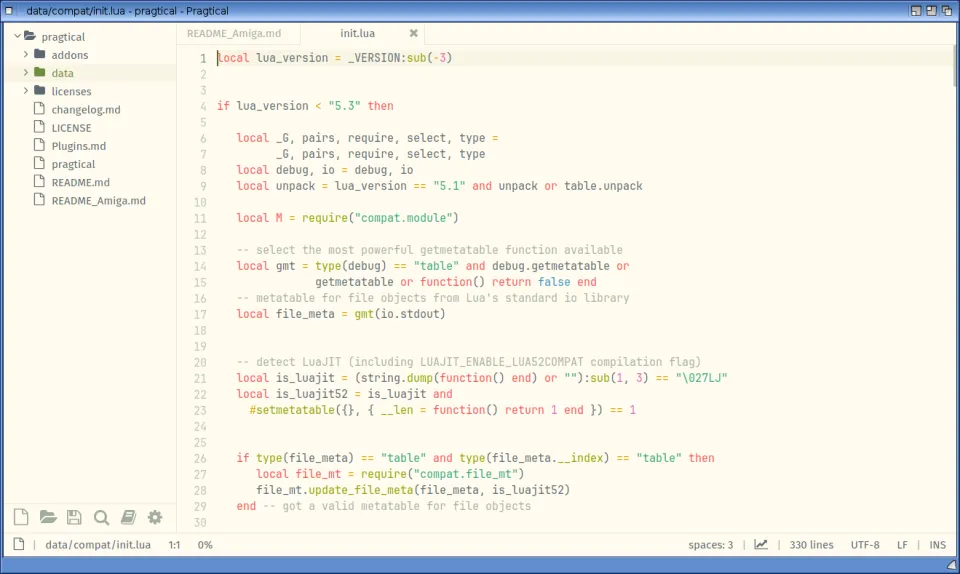960x574 pixels.
Task: Open file using the folder toolbar icon
Action: [48, 517]
